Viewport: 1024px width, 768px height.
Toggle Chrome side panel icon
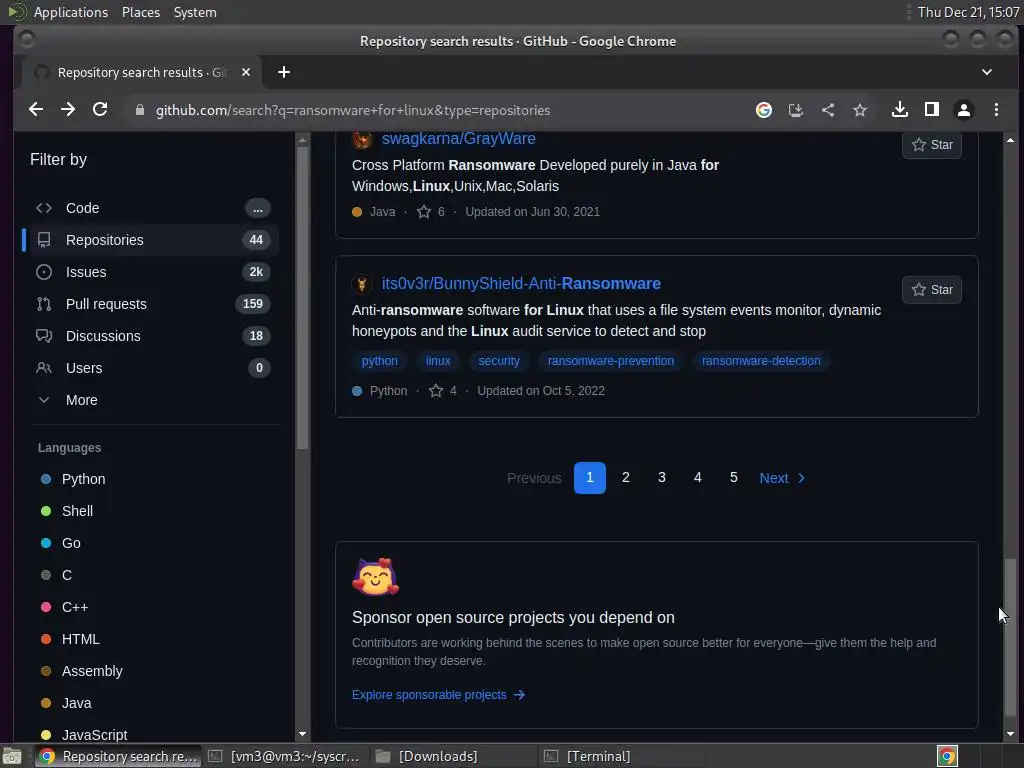(x=932, y=110)
